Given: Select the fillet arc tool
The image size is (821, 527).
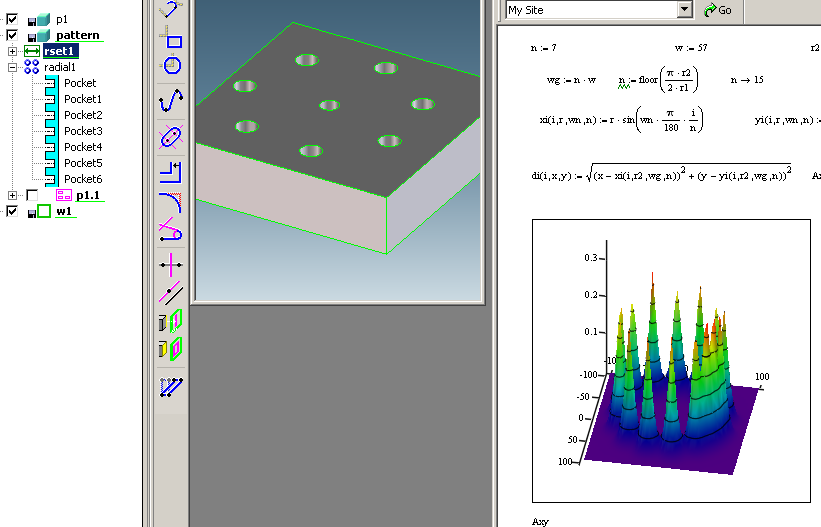Looking at the screenshot, I should coord(171,202).
